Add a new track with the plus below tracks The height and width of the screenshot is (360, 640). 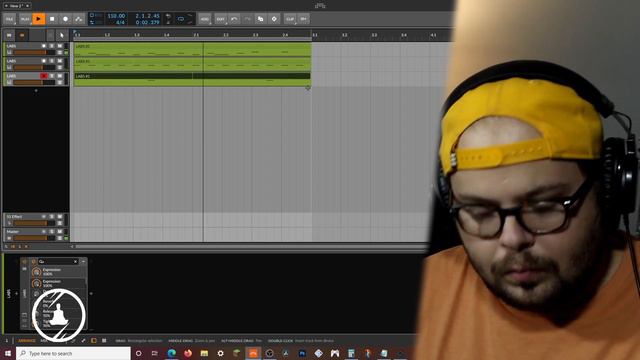point(36,91)
